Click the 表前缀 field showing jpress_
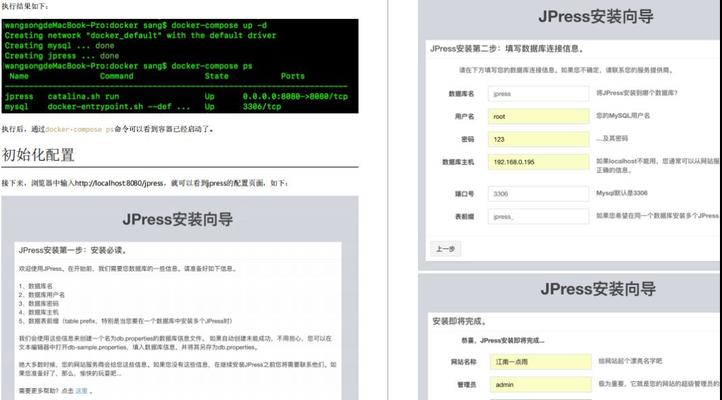This screenshot has width=722, height=400. [x=538, y=216]
